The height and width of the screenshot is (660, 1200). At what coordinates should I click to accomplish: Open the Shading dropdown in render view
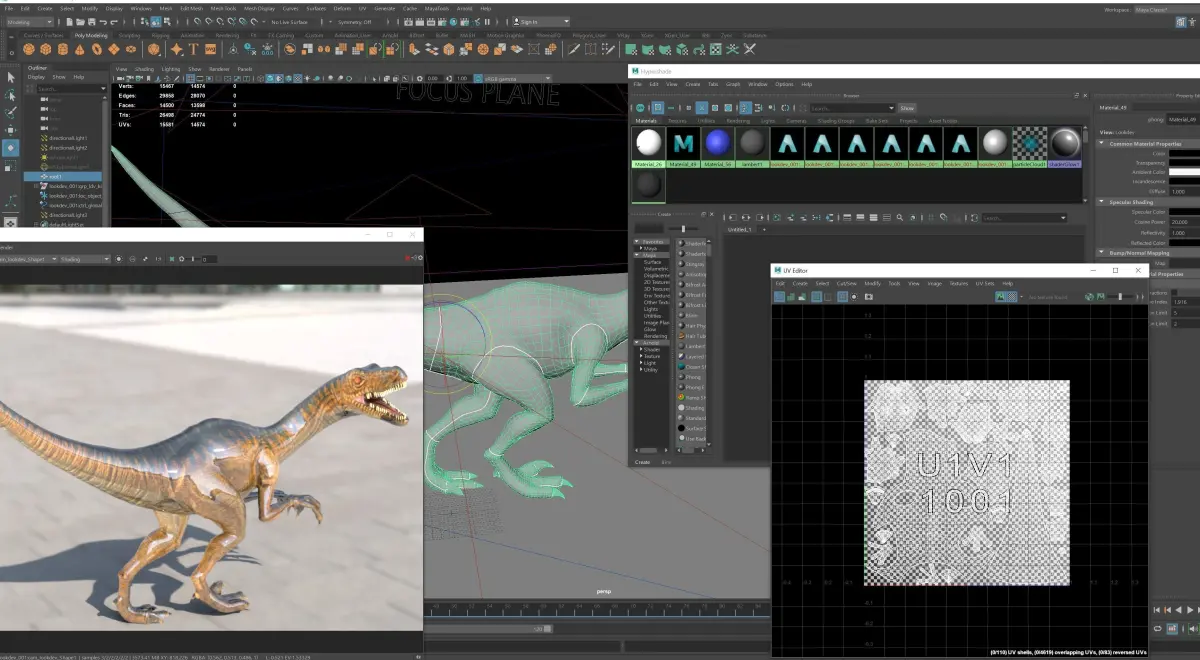(85, 259)
